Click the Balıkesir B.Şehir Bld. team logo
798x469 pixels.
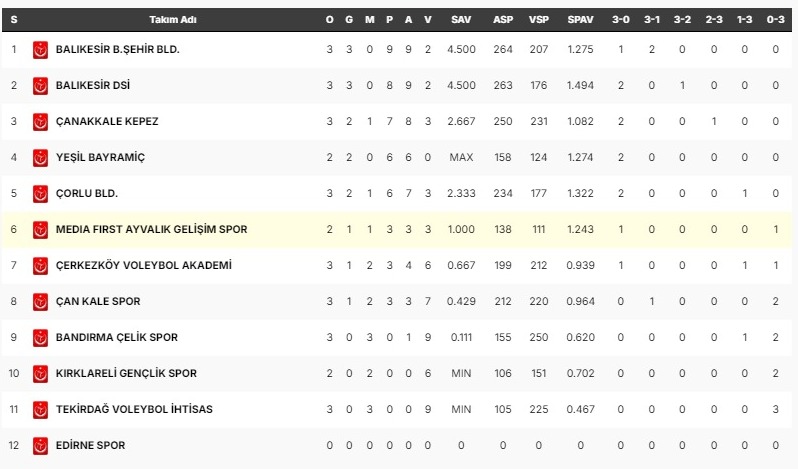41,49
